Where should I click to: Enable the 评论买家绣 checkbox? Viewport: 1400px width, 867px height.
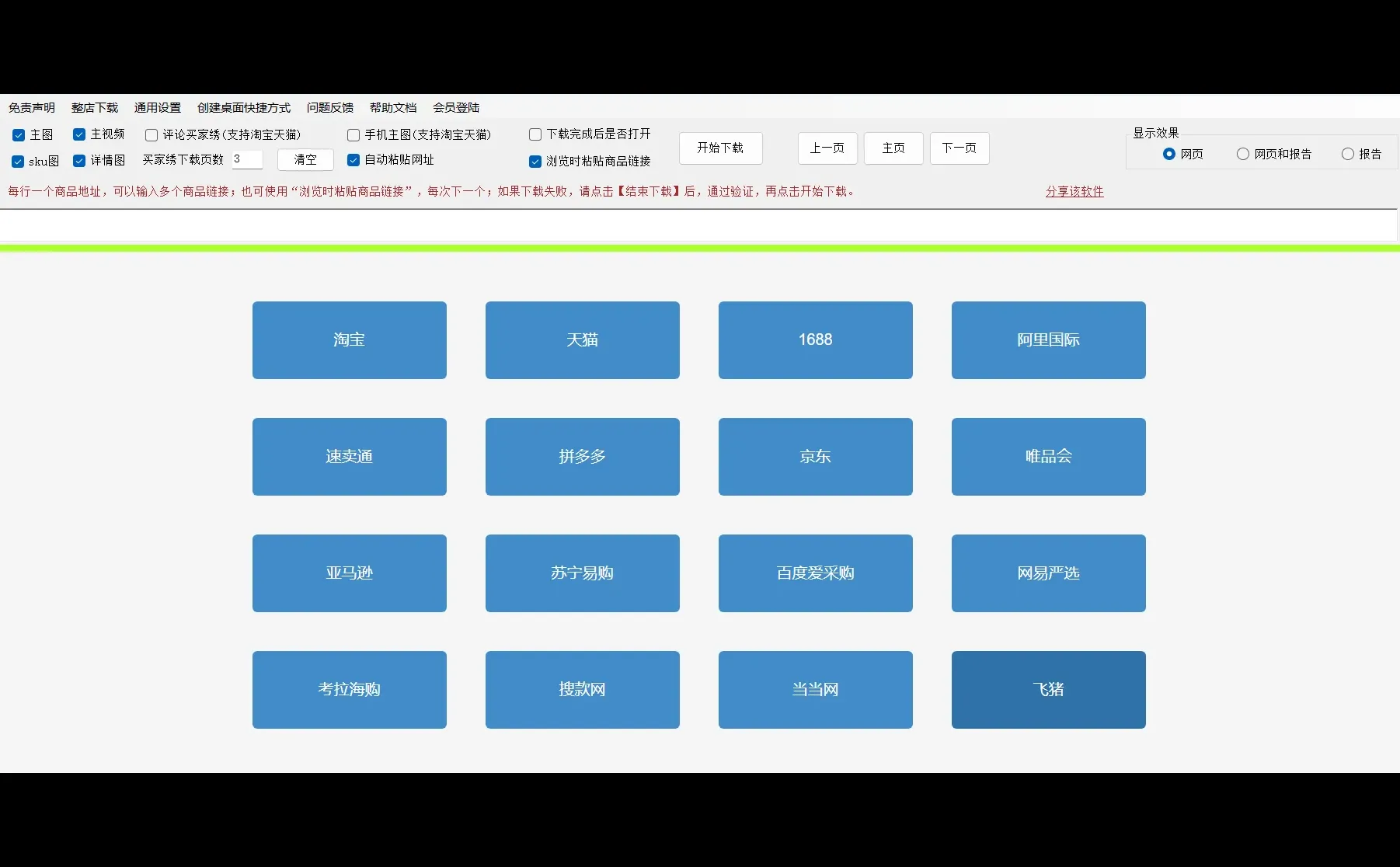(x=151, y=134)
